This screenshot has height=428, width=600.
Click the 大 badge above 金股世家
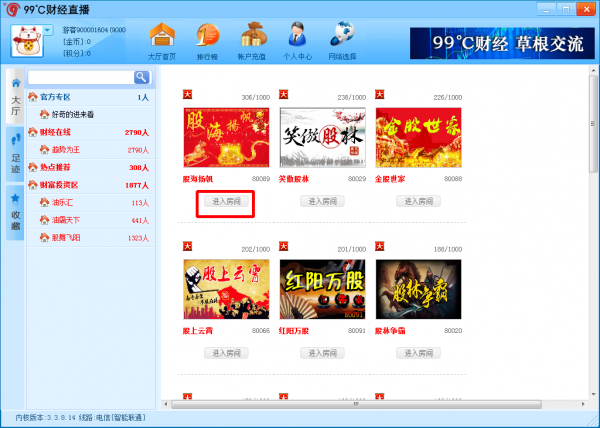pos(380,94)
